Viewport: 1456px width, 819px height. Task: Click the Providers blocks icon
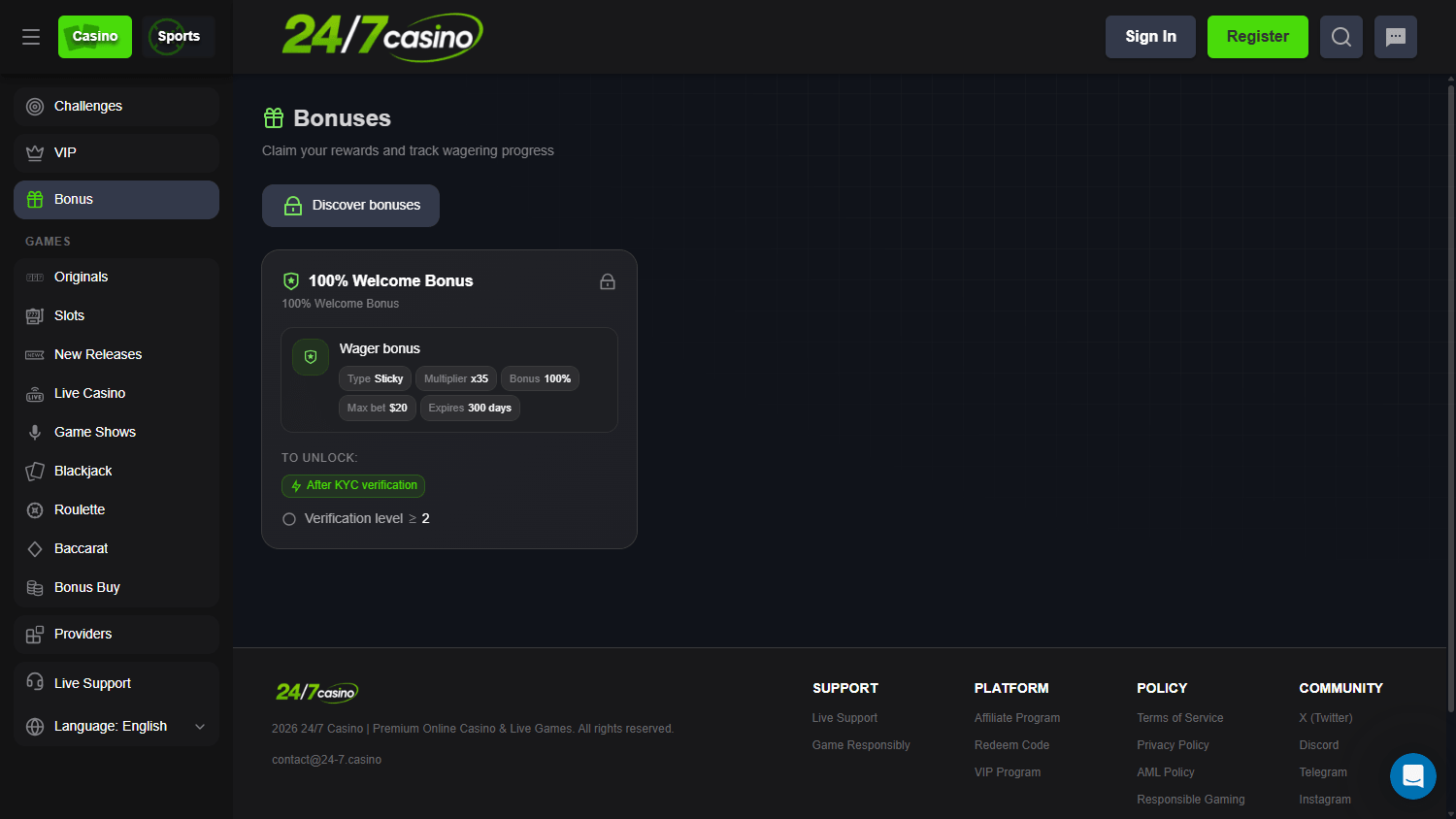(35, 635)
